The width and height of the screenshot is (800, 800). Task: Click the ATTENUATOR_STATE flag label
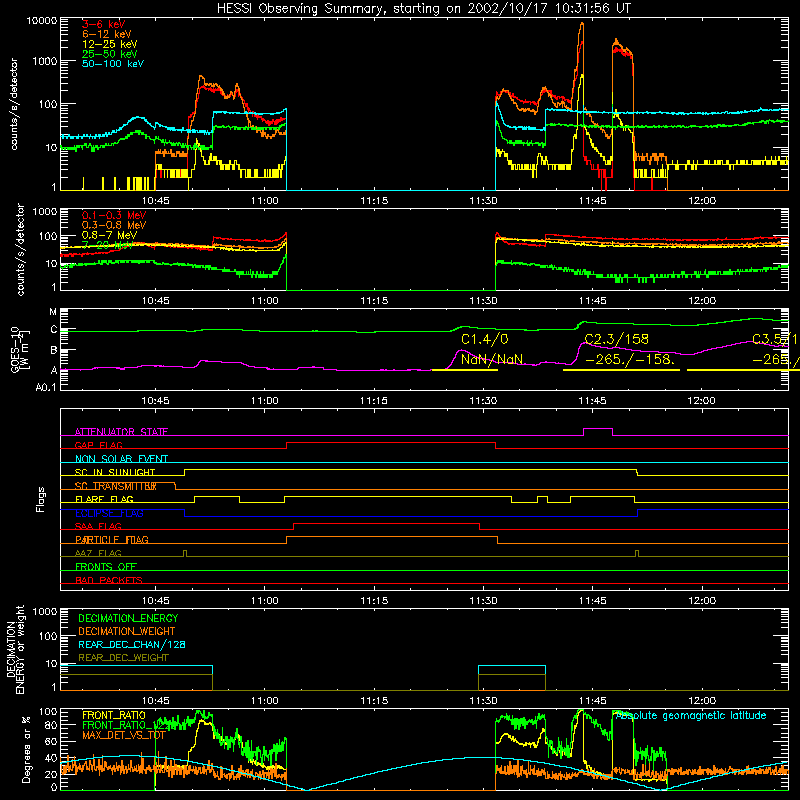(121, 432)
